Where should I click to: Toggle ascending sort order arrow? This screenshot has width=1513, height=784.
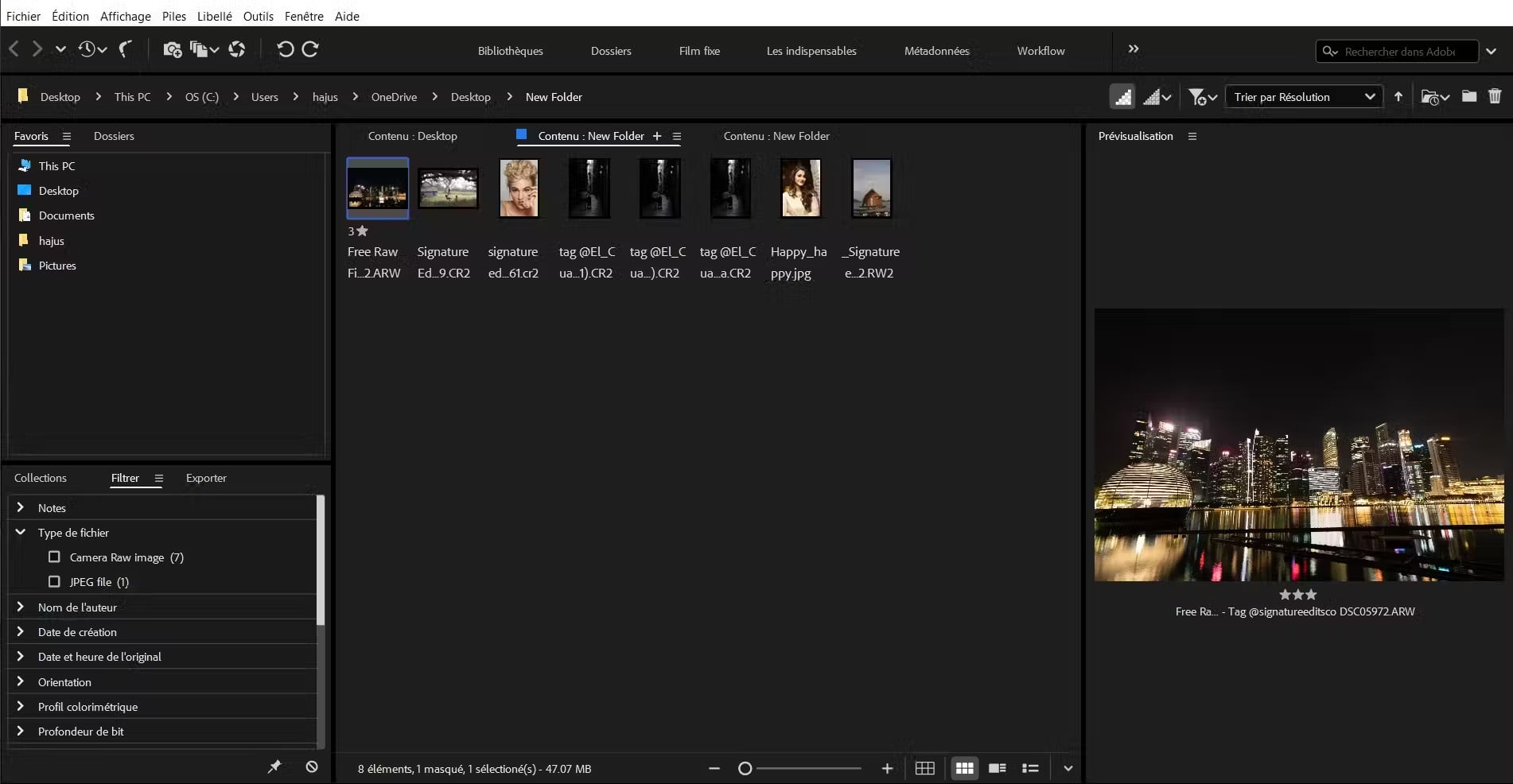click(x=1398, y=96)
